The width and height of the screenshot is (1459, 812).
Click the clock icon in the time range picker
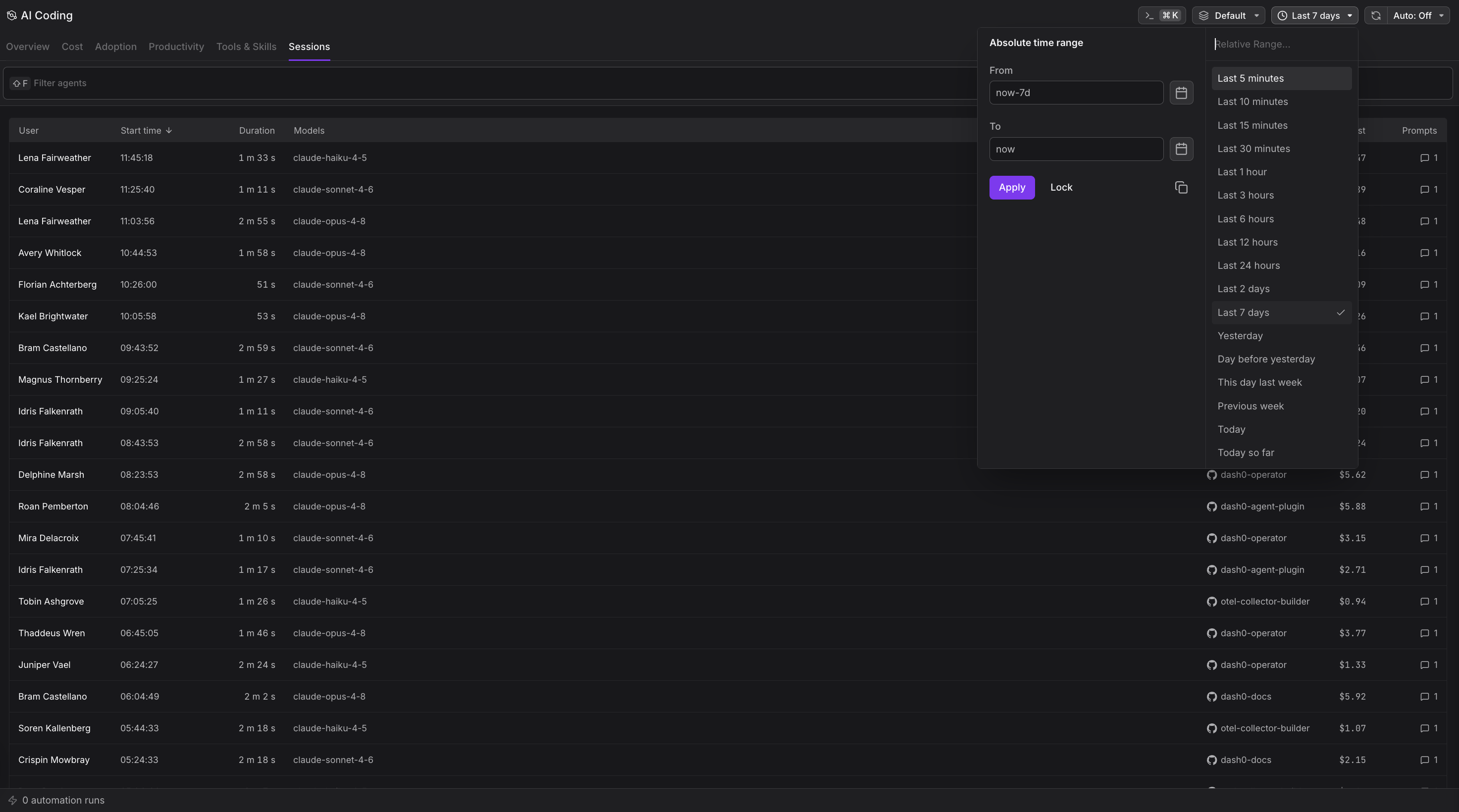tap(1282, 15)
